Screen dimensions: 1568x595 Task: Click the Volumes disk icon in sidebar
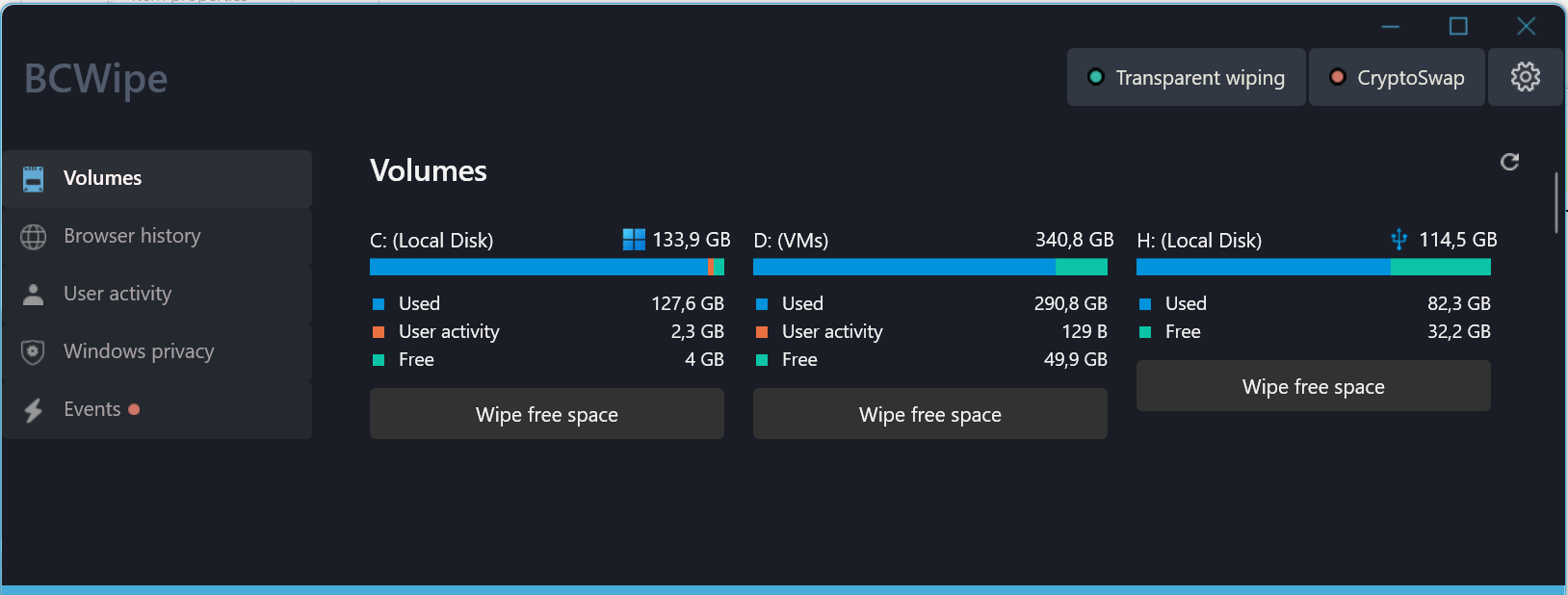pos(34,178)
